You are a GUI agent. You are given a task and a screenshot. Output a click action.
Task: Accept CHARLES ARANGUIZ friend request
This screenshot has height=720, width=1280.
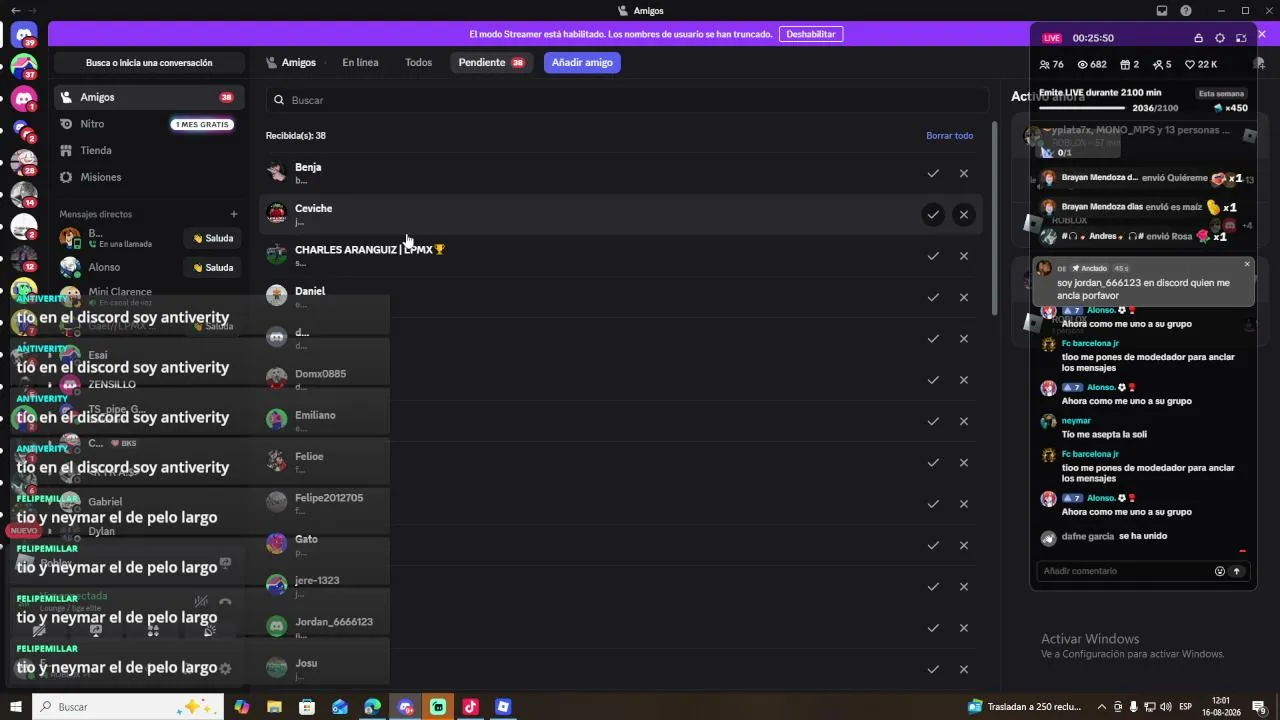tap(933, 256)
